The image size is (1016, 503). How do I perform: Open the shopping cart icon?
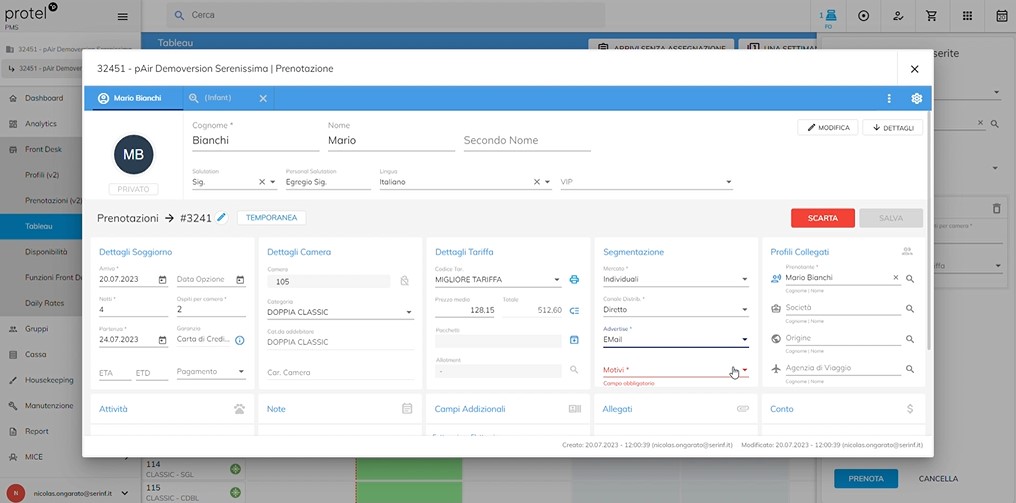(x=932, y=16)
